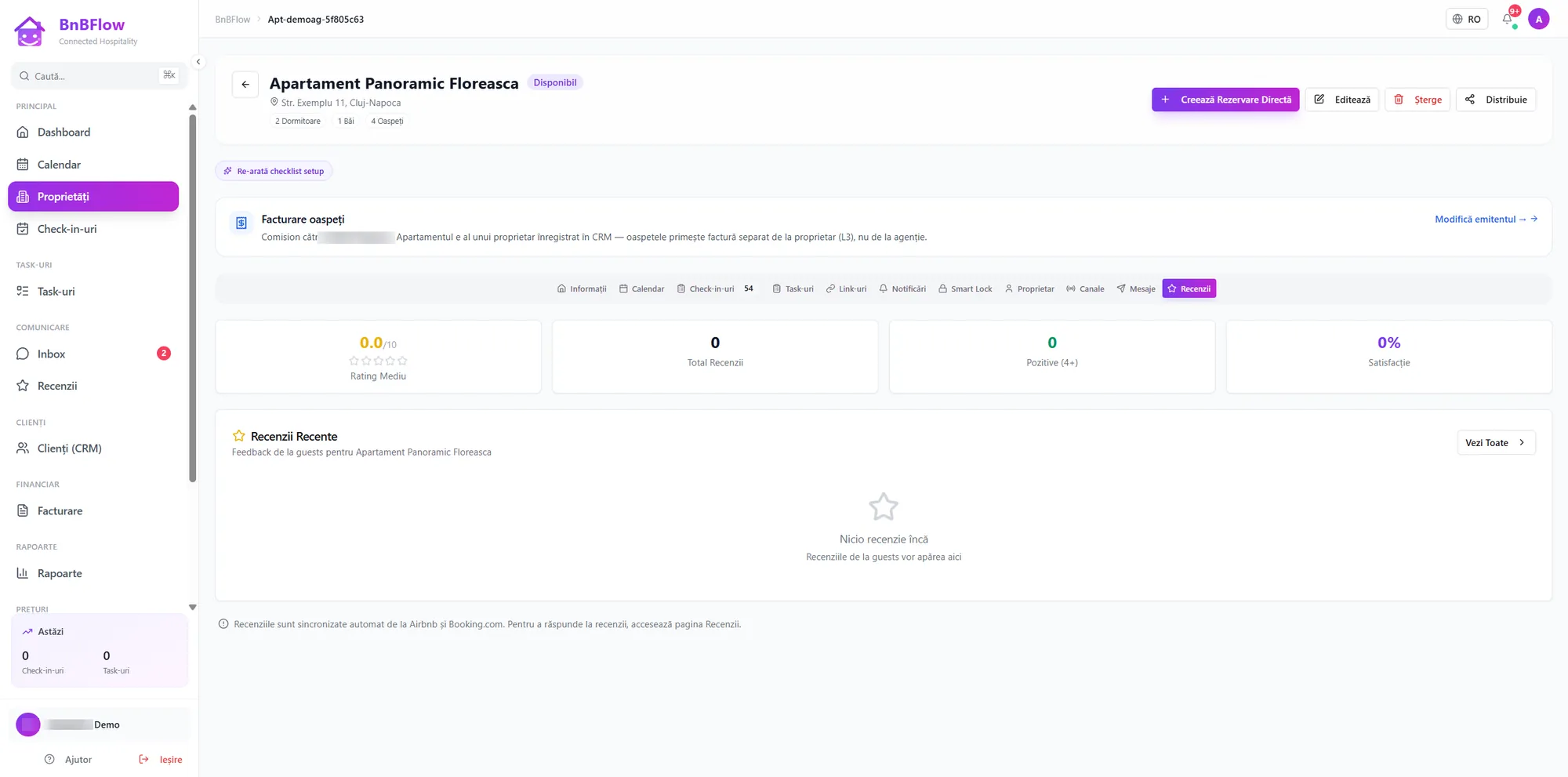This screenshot has height=777, width=1568.
Task: Open the RO language selector
Action: pos(1466,19)
